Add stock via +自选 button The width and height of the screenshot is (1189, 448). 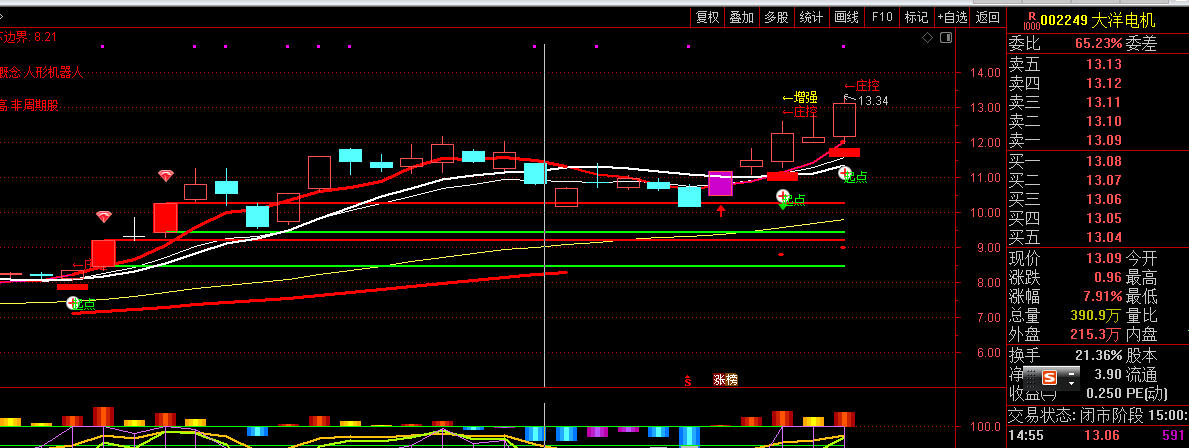[952, 17]
